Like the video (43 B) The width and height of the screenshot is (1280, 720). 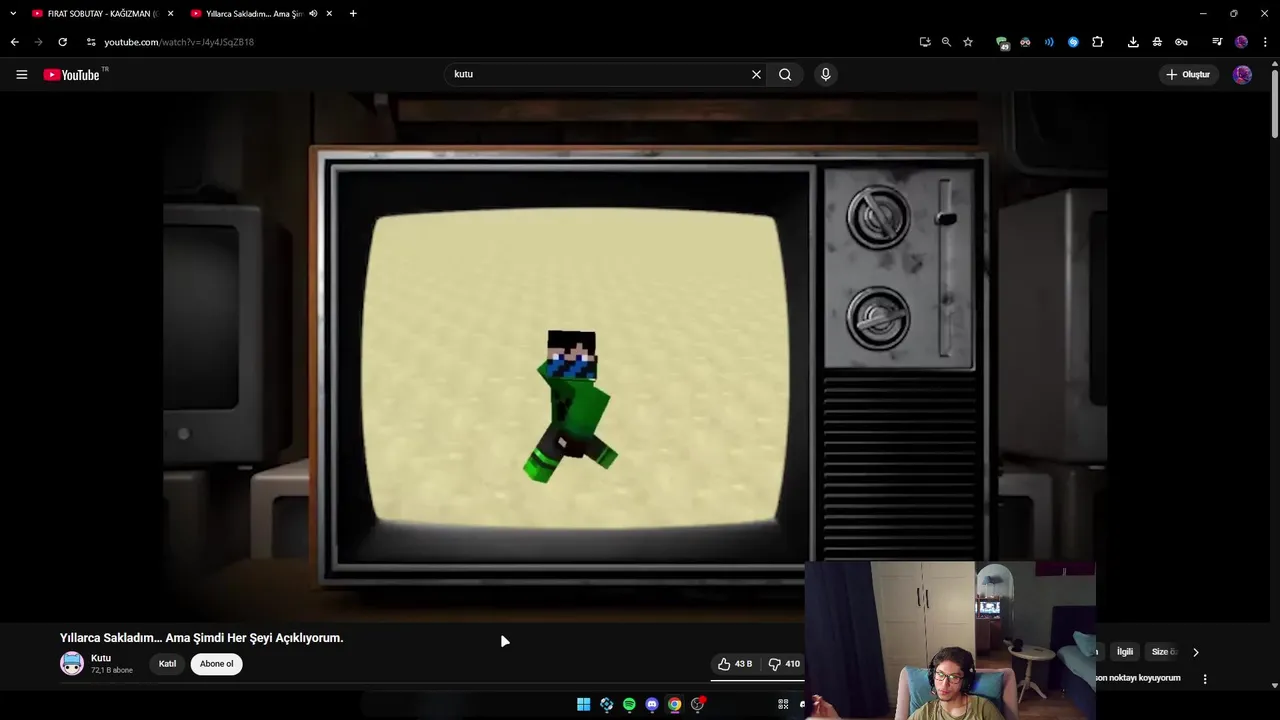(735, 664)
